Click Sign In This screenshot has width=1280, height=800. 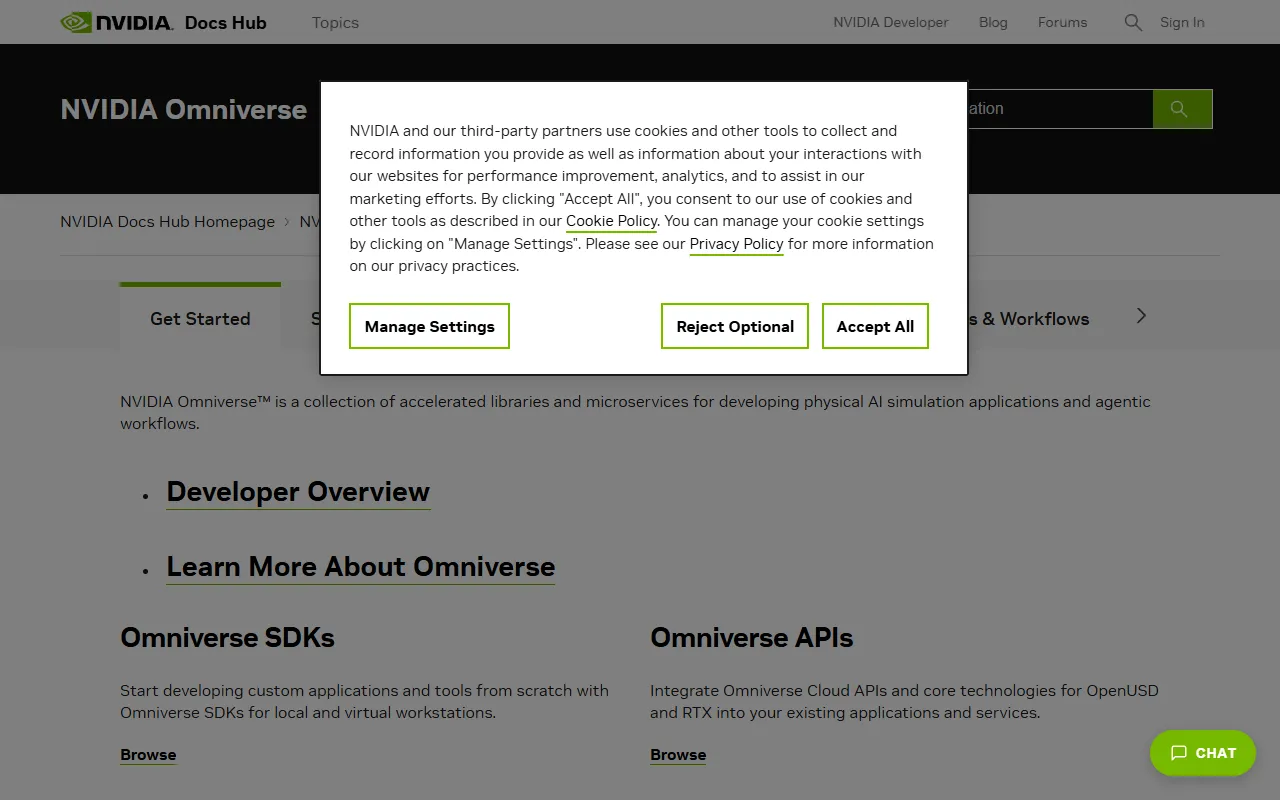pyautogui.click(x=1182, y=22)
